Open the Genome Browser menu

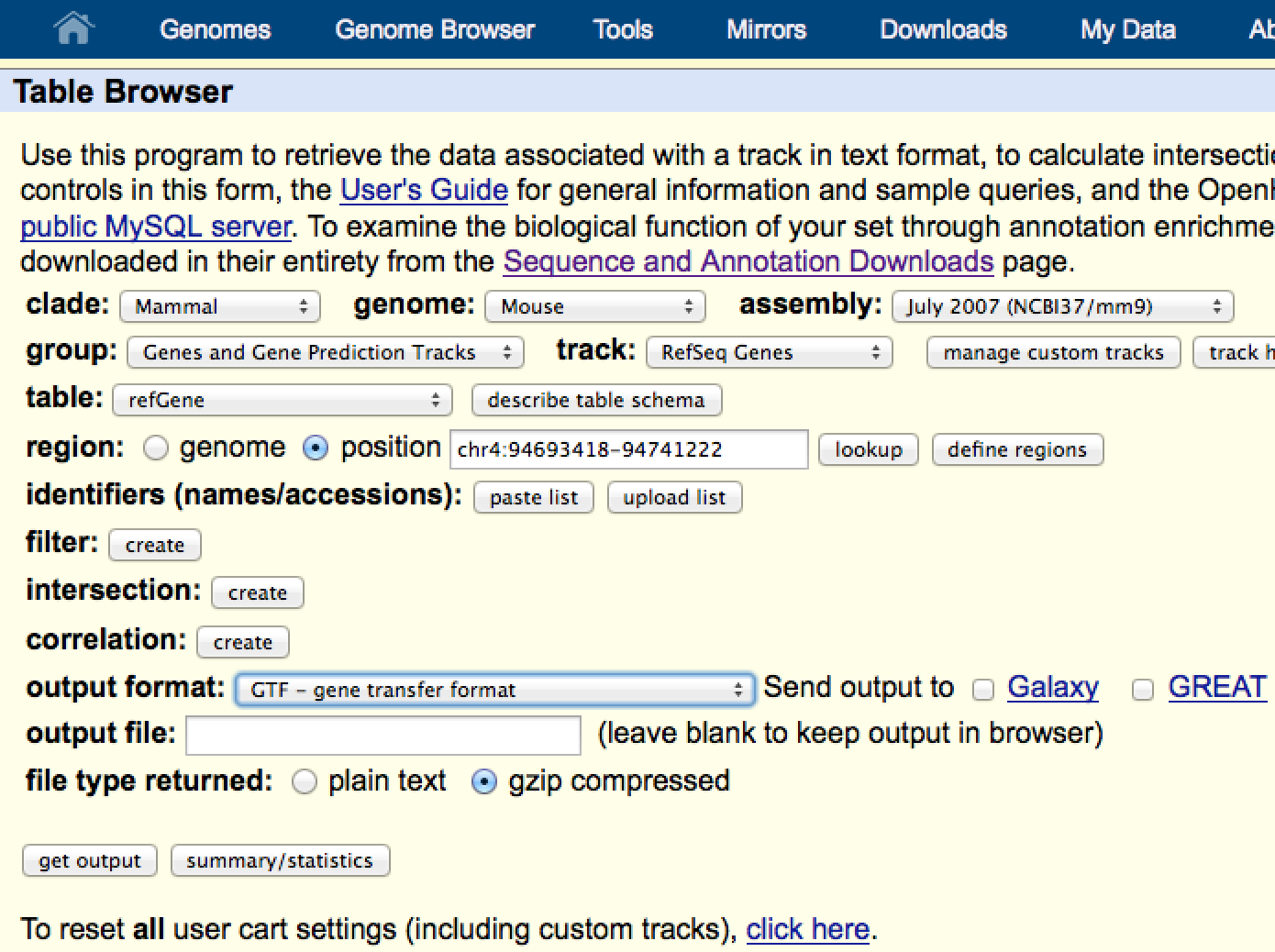click(435, 29)
